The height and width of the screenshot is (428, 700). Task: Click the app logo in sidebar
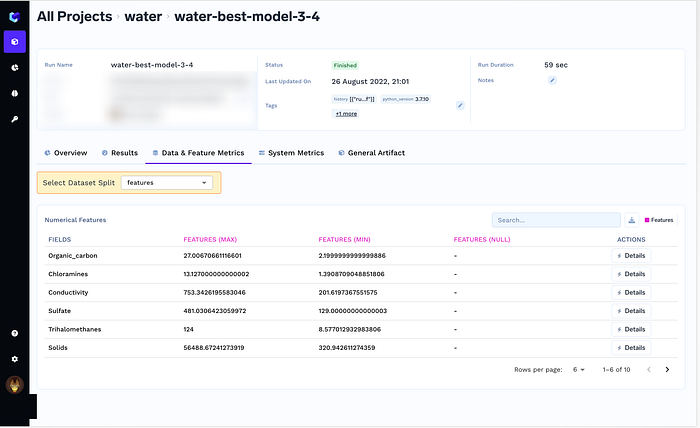(x=15, y=17)
